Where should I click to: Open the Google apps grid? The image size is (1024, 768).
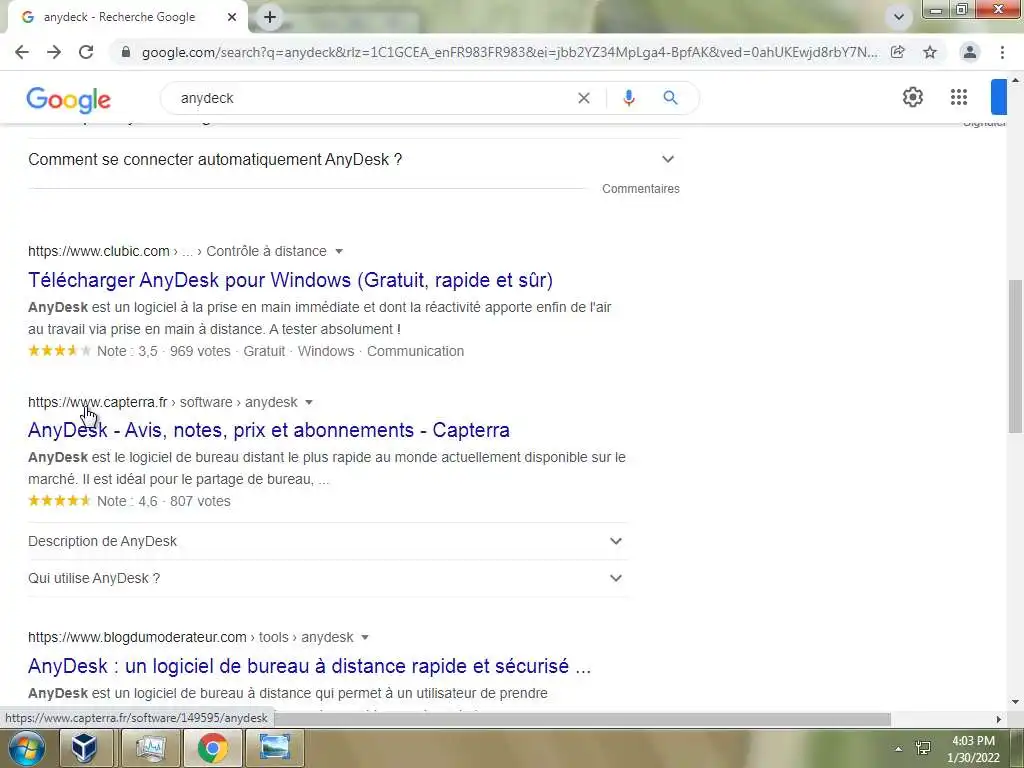click(x=959, y=97)
